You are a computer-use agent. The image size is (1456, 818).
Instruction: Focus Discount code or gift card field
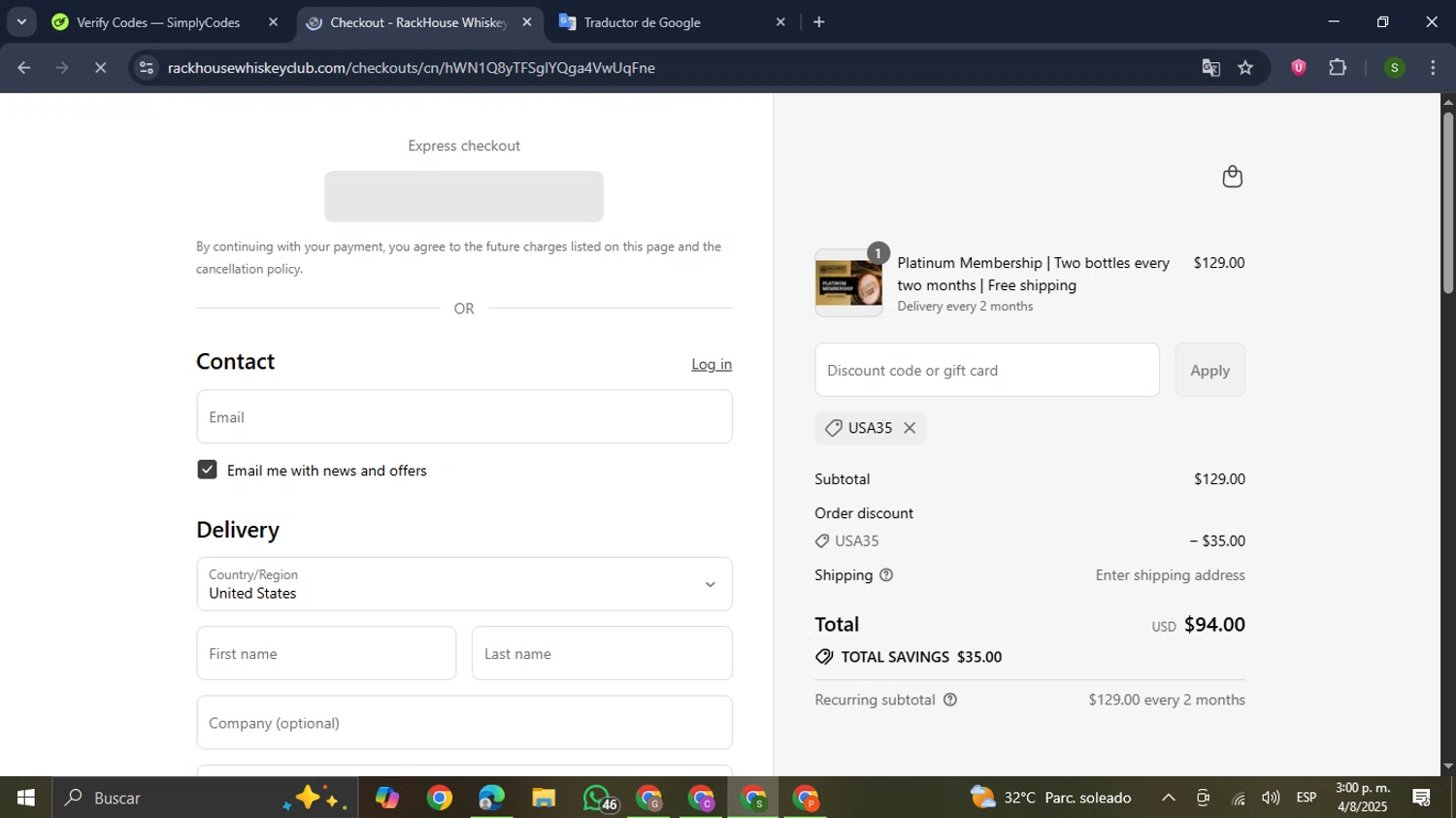tap(987, 370)
